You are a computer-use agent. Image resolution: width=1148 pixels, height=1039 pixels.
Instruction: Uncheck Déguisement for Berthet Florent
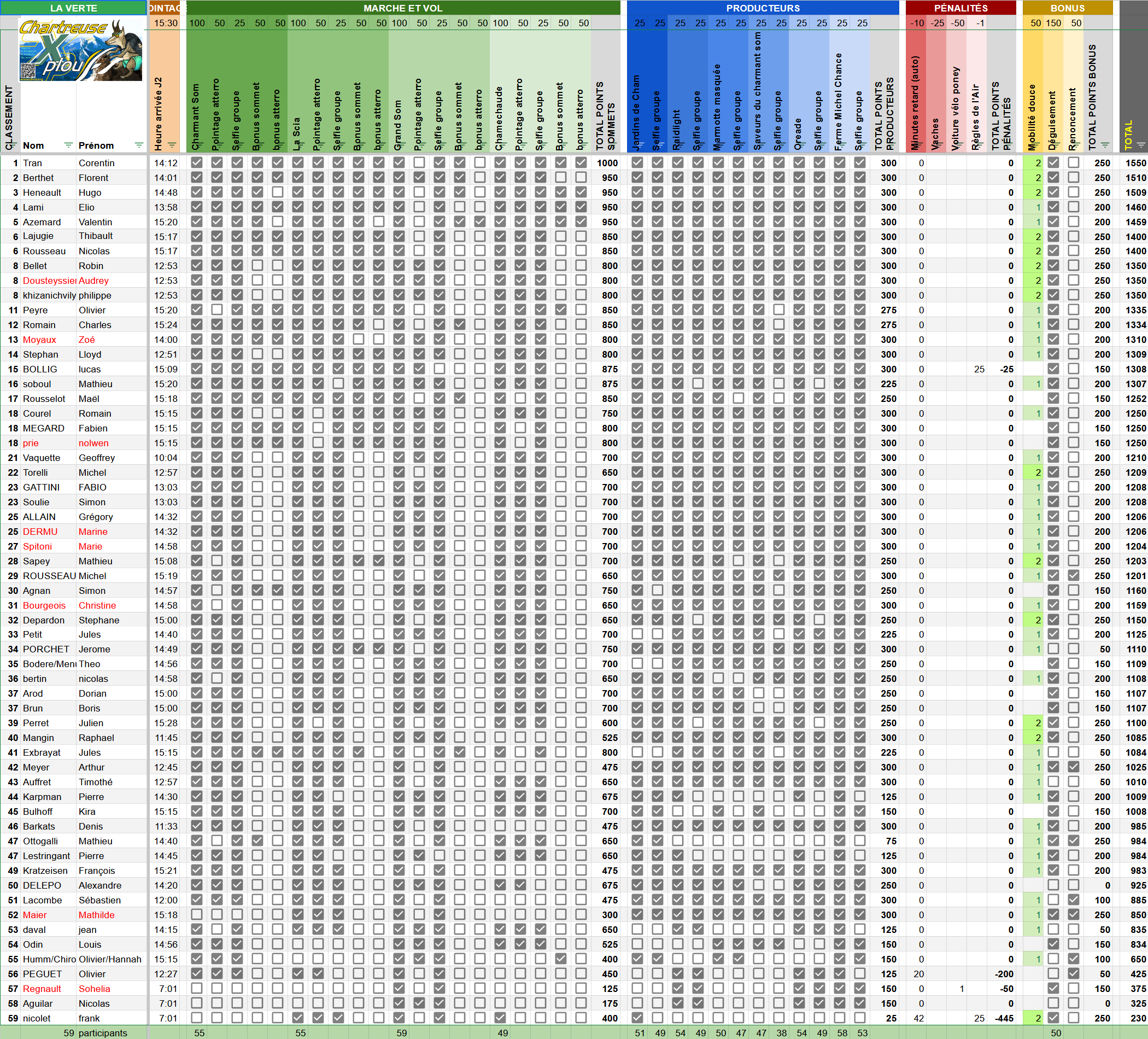coord(1053,178)
